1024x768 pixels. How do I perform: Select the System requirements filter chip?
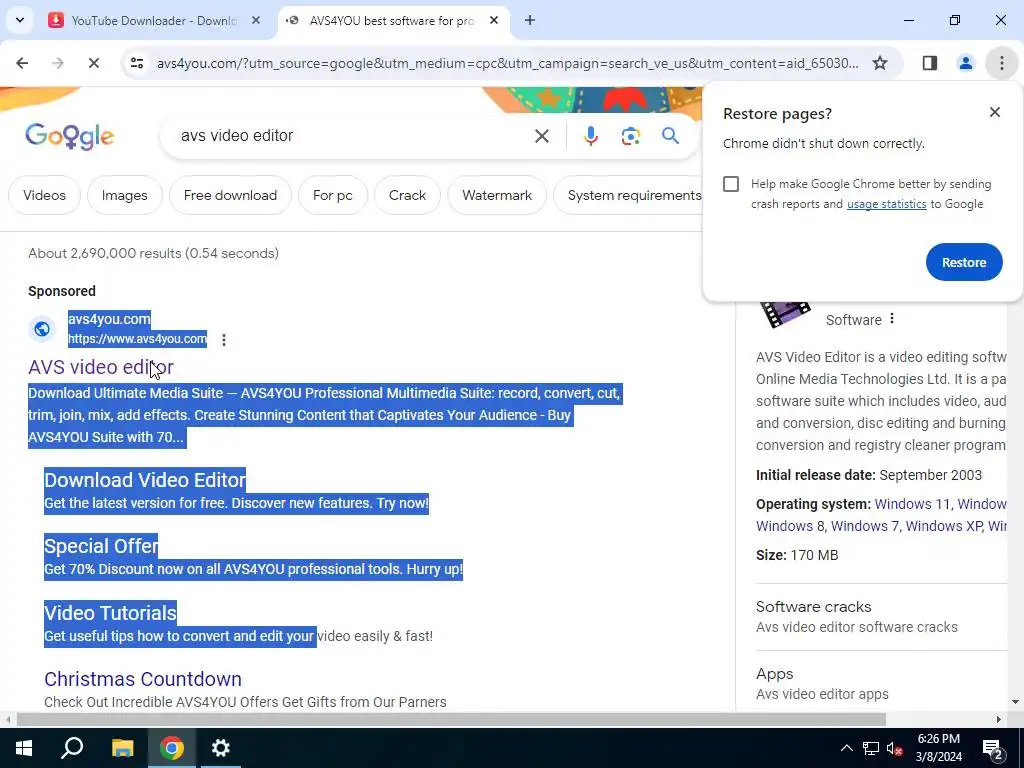[x=628, y=195]
